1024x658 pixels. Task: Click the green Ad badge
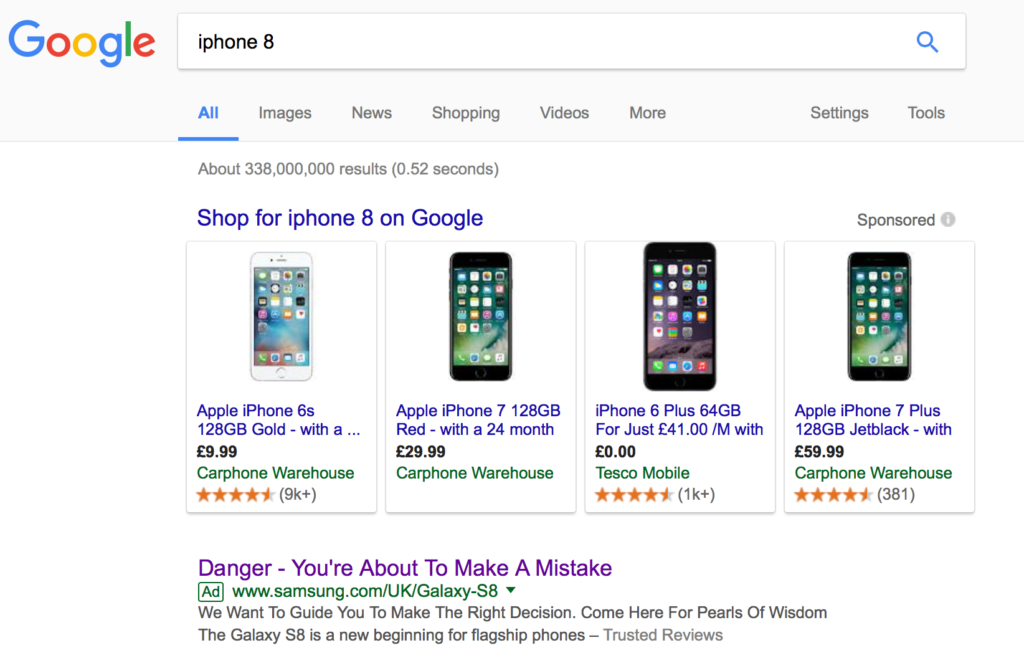pyautogui.click(x=210, y=591)
